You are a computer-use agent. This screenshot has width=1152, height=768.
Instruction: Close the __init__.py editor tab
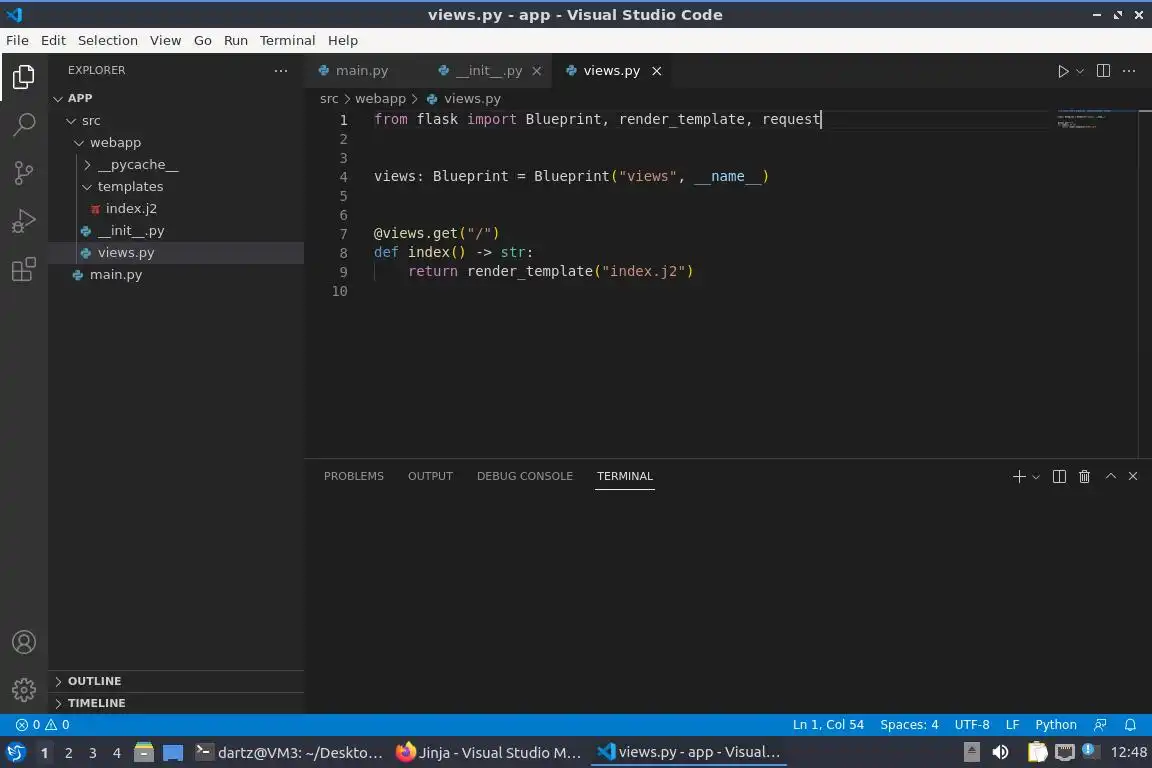click(x=537, y=71)
